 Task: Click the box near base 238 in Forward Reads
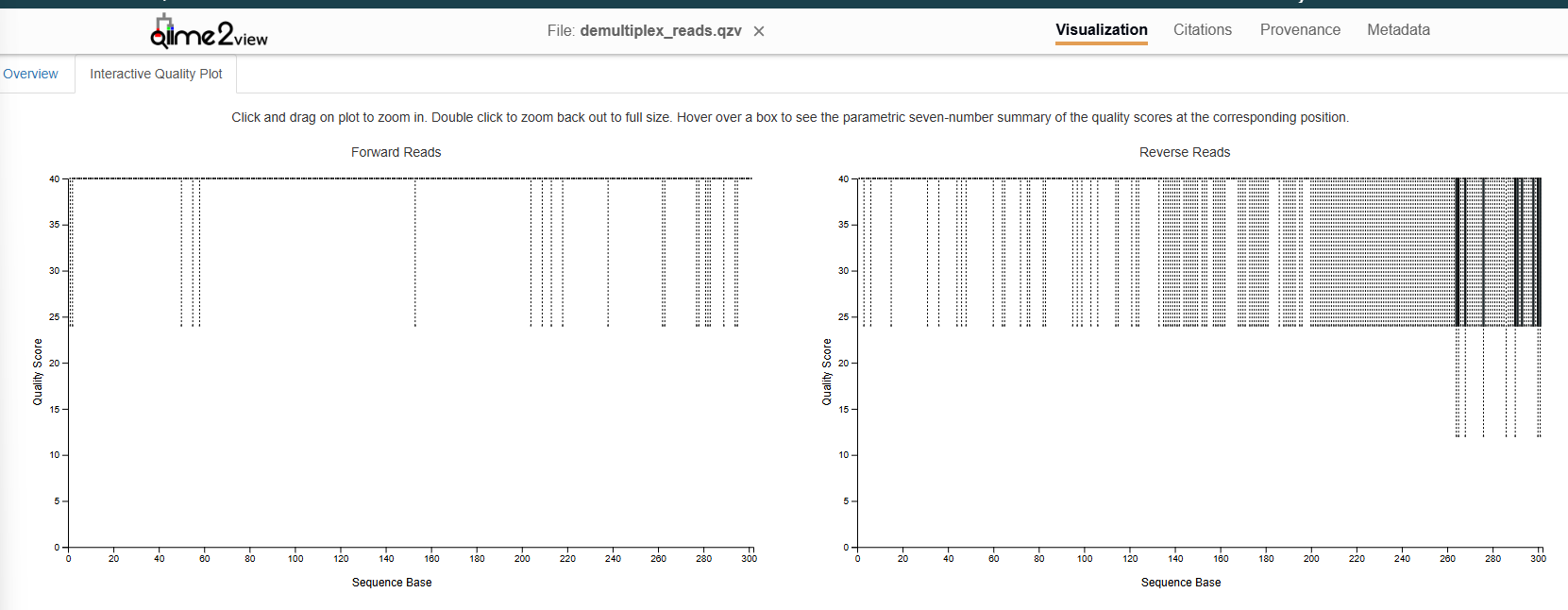tap(608, 252)
